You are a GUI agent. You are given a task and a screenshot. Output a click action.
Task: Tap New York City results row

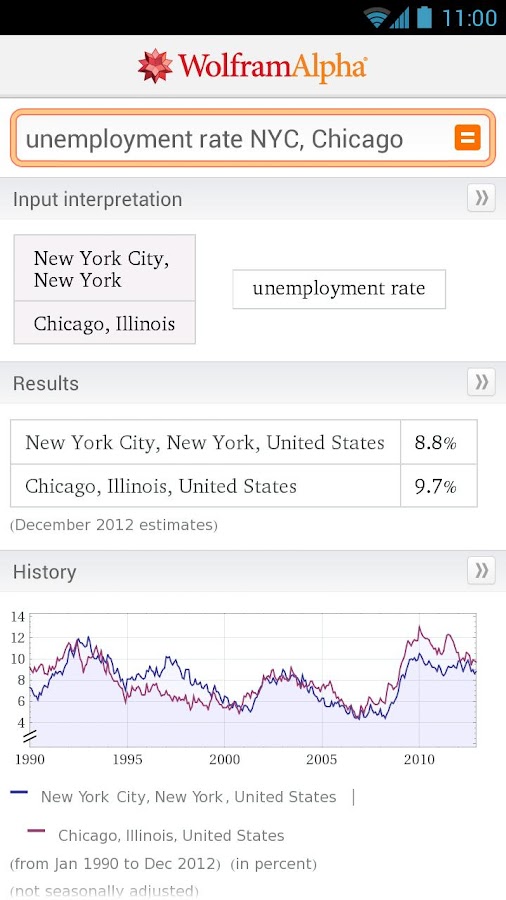(244, 442)
